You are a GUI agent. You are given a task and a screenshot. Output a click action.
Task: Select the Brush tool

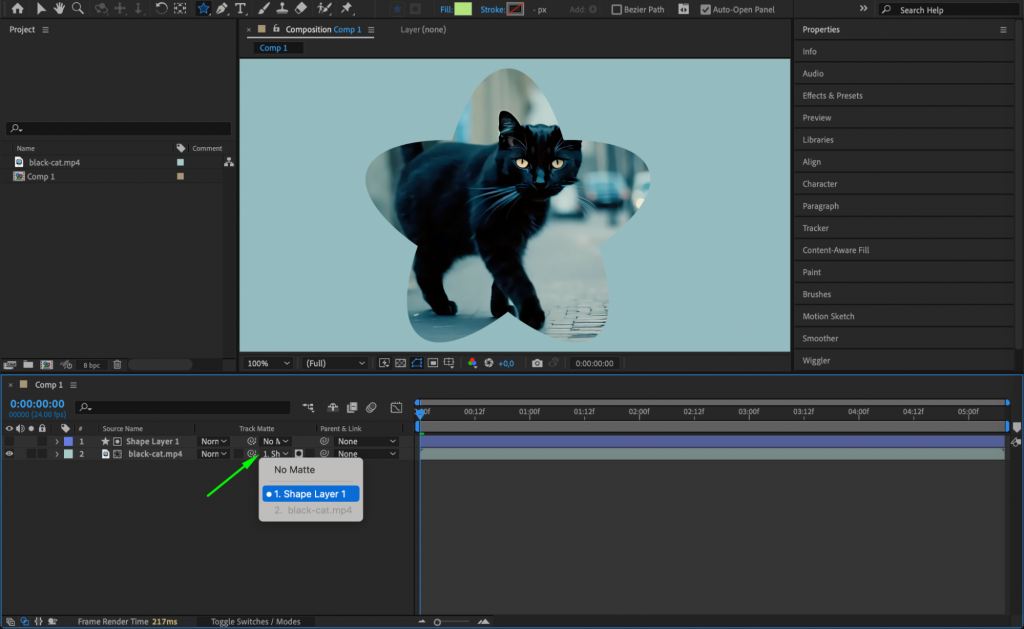(263, 9)
